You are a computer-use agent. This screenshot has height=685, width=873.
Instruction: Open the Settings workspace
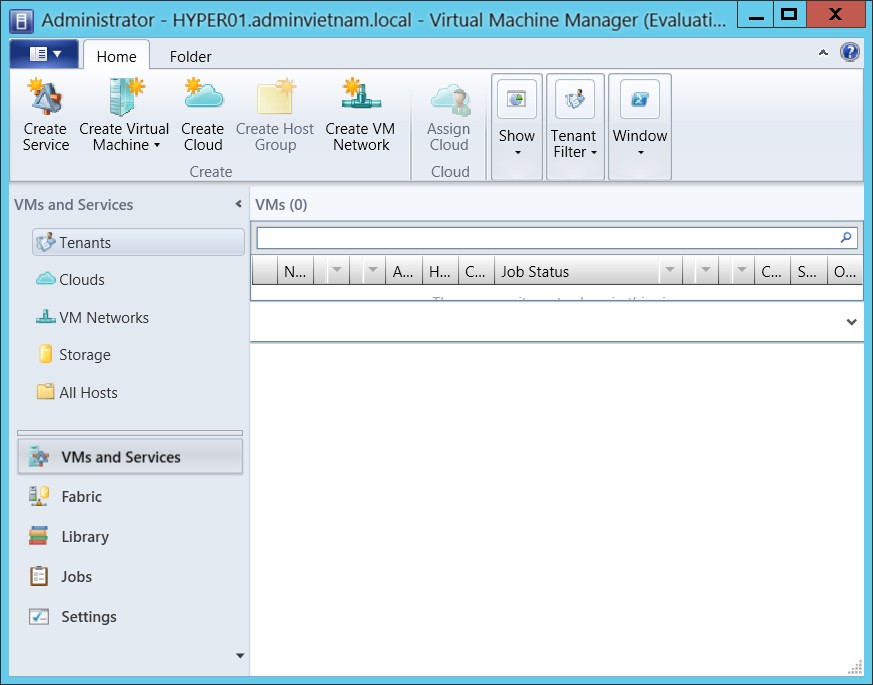point(130,616)
